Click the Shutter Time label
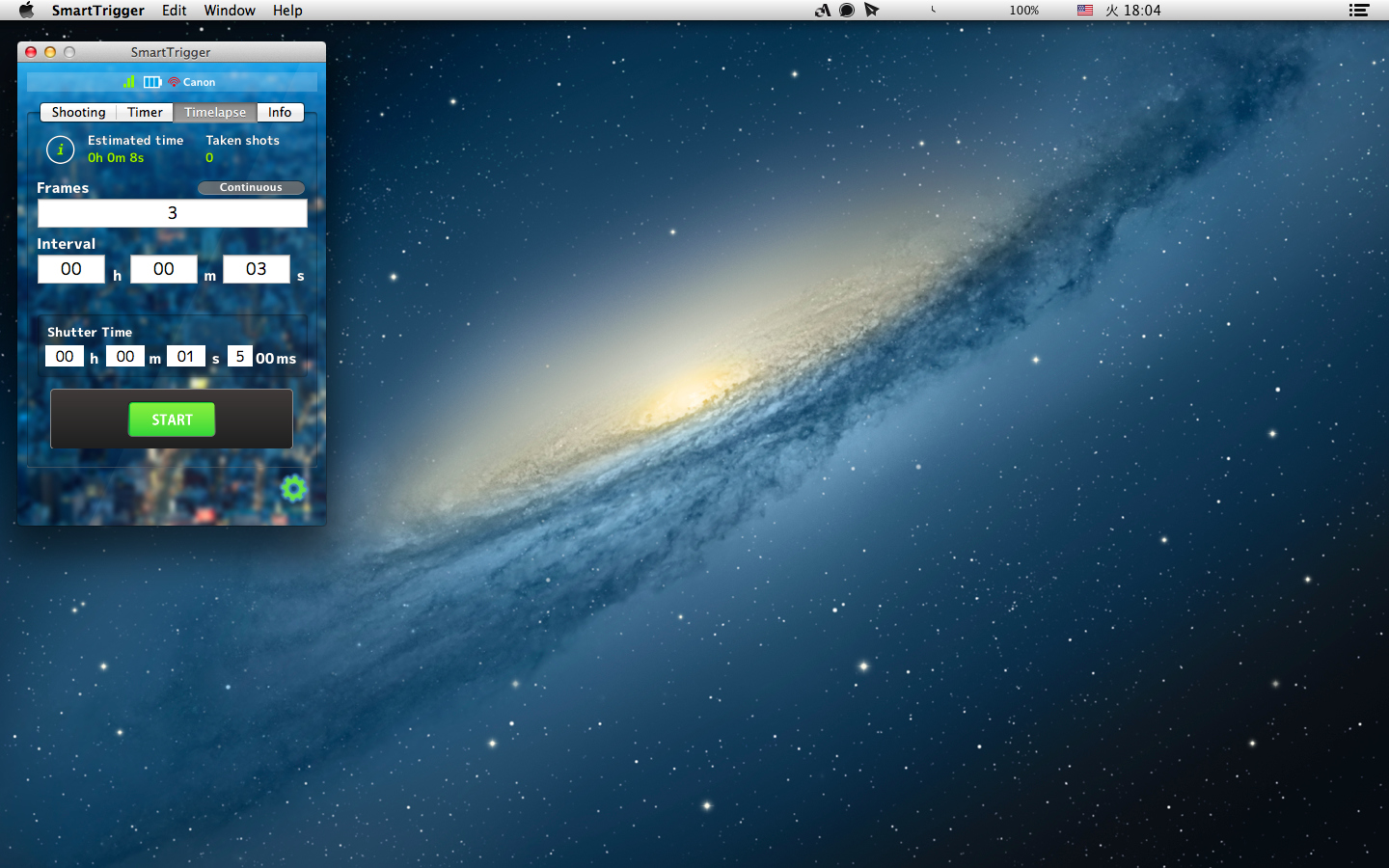The image size is (1389, 868). [x=90, y=332]
